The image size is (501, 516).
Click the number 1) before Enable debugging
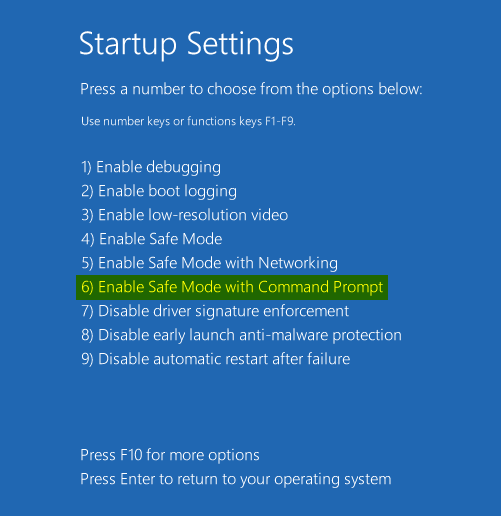coord(86,167)
